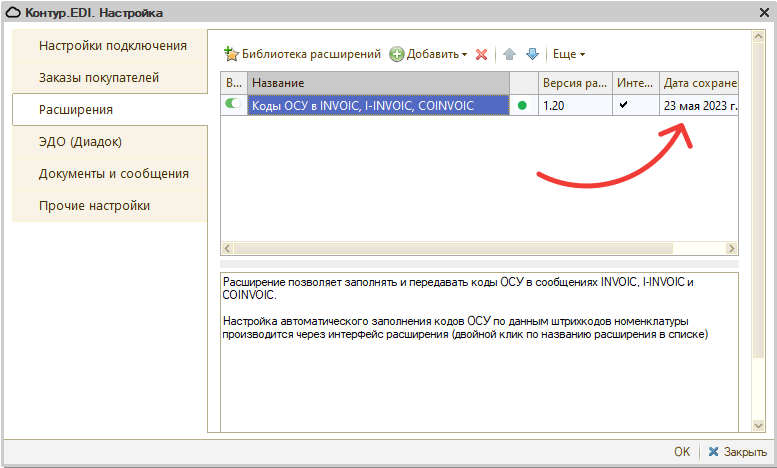Click the green status dot in the row
Image resolution: width=777 pixels, height=468 pixels.
coord(522,105)
